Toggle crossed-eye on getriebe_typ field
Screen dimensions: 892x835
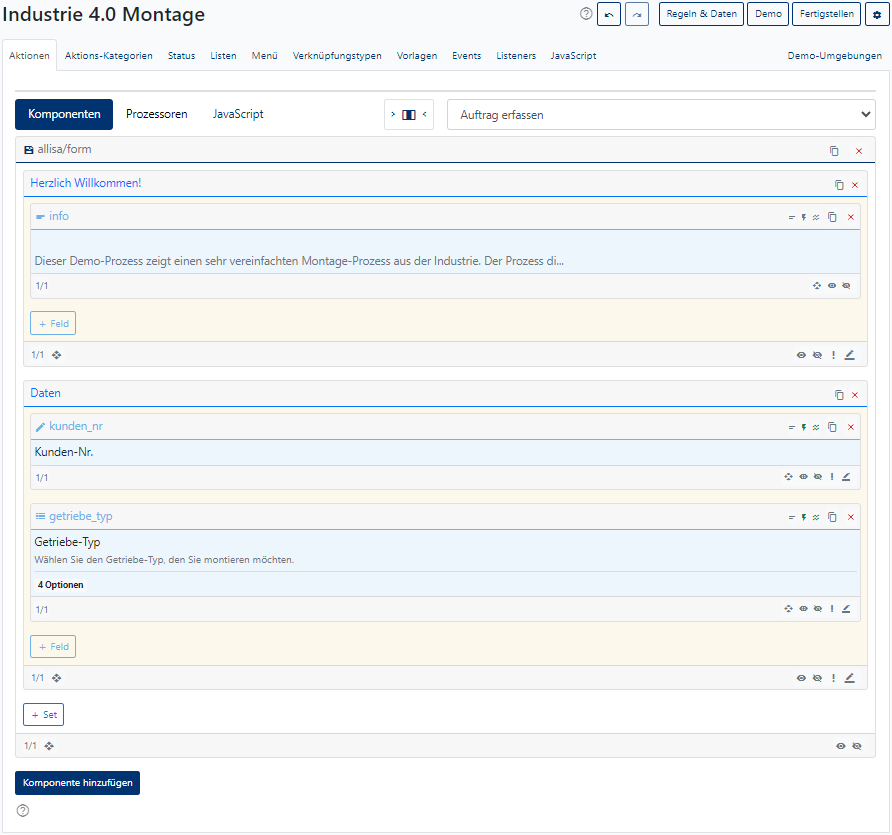click(817, 609)
